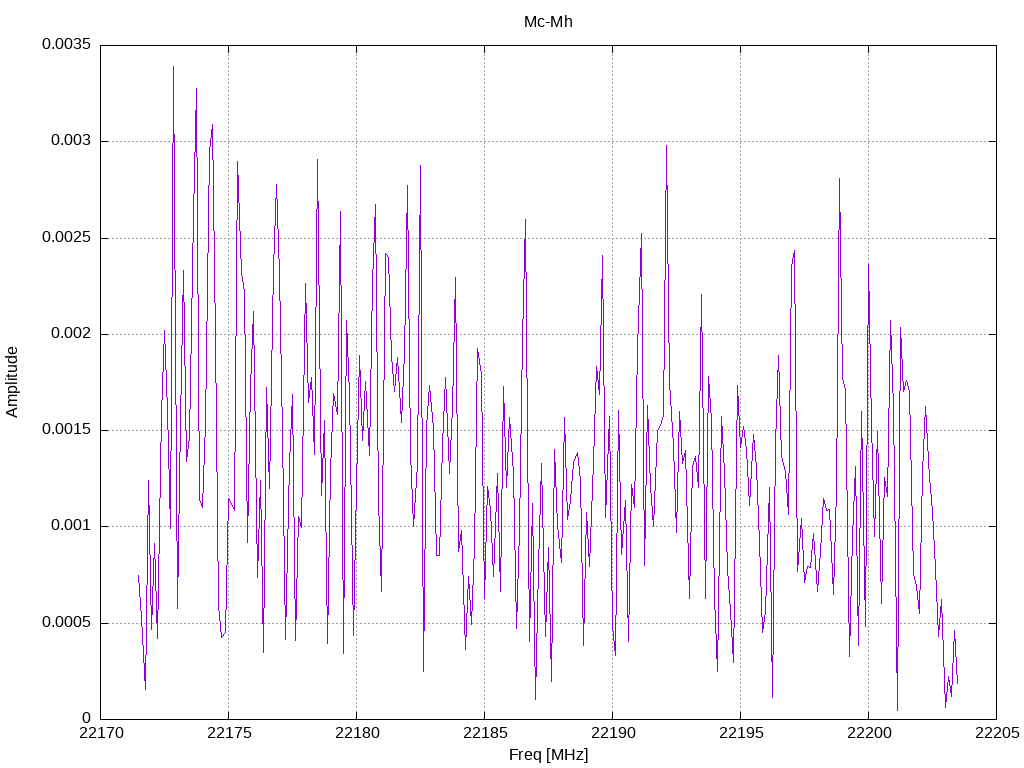This screenshot has height=768, width=1024.
Task: Click the y-axis origin label 0
Action: 87,718
